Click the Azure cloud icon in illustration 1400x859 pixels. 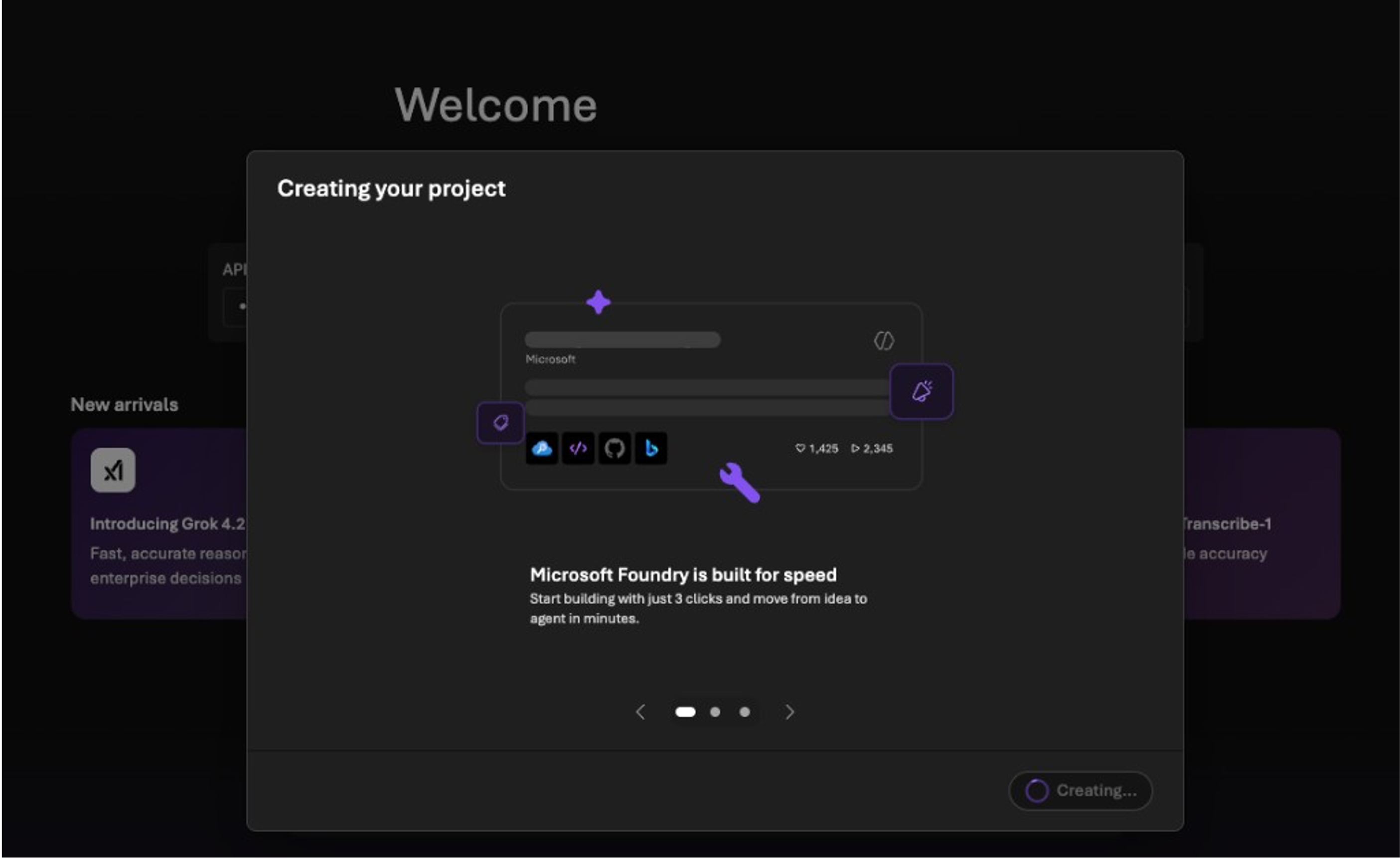[541, 449]
